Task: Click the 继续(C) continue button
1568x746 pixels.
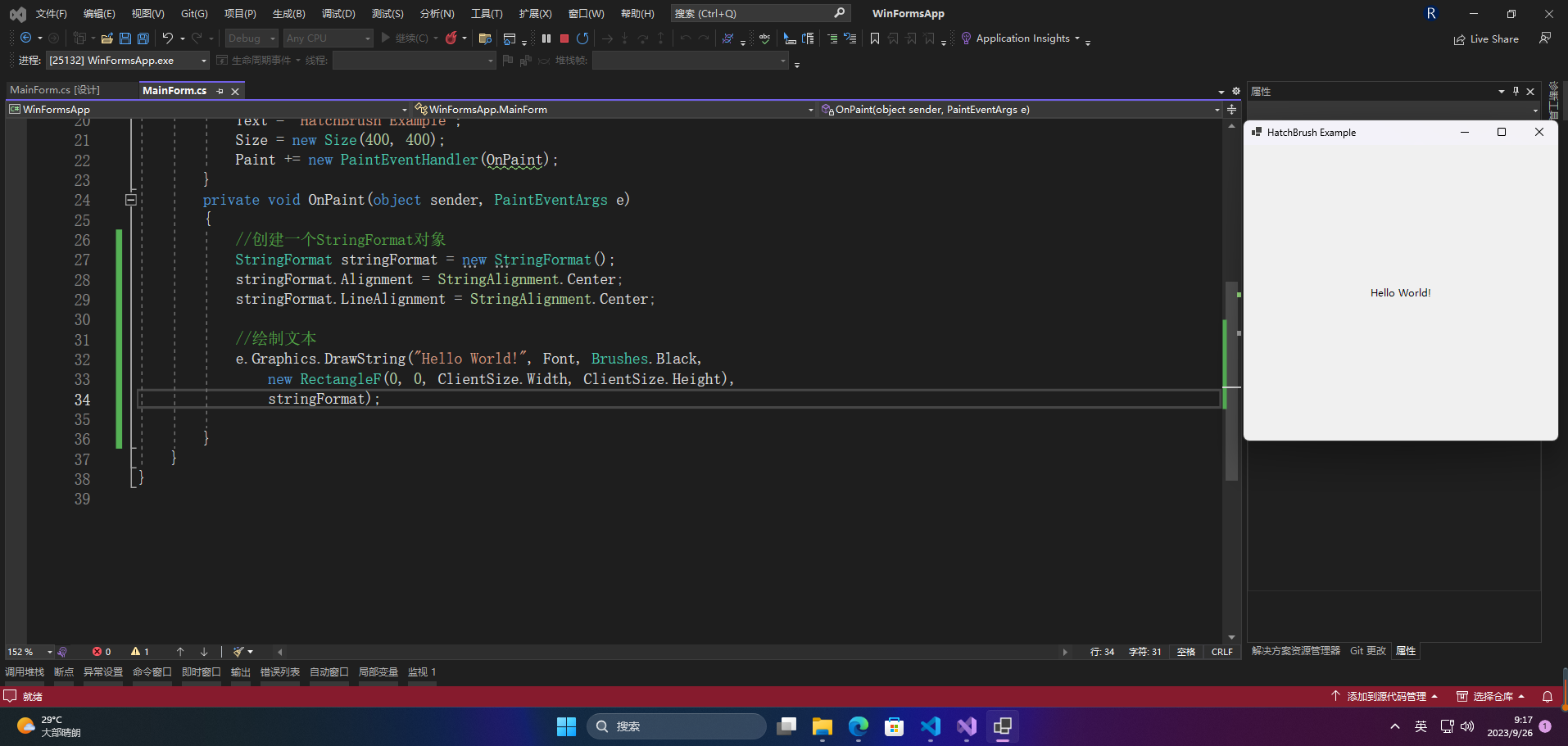Action: [405, 38]
